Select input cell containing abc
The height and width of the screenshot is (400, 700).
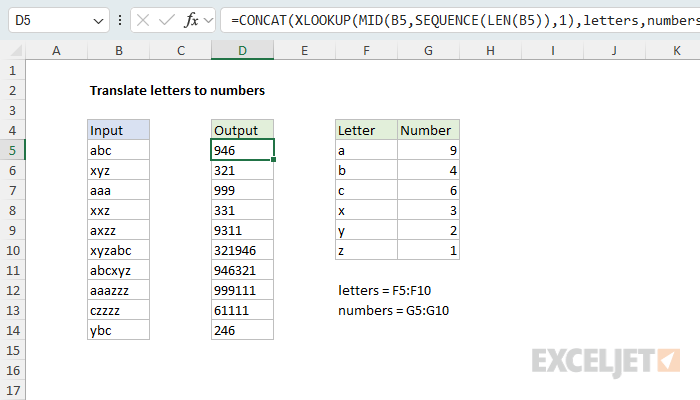click(119, 150)
